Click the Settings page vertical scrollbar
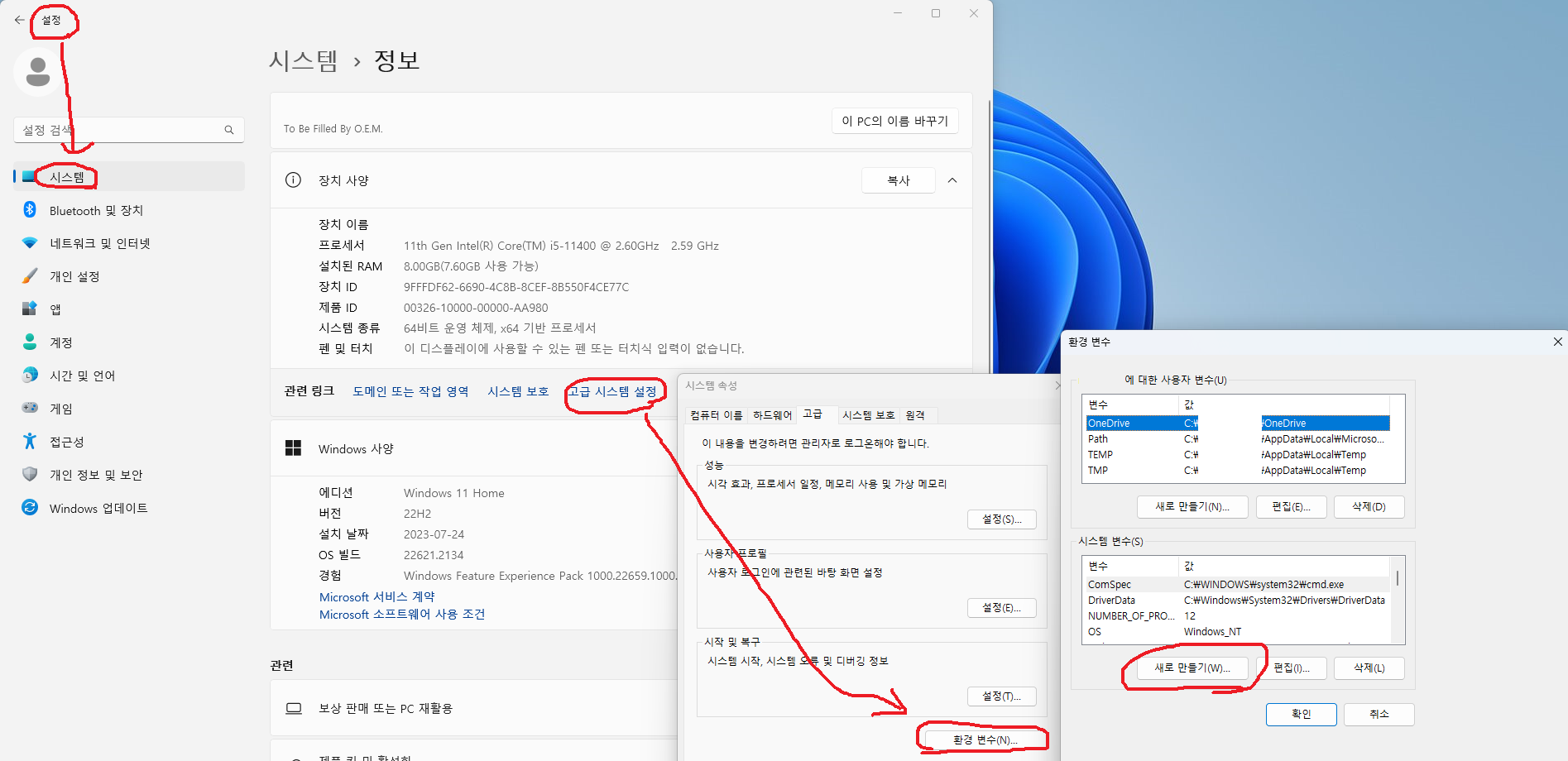This screenshot has height=761, width=1568. (990, 236)
